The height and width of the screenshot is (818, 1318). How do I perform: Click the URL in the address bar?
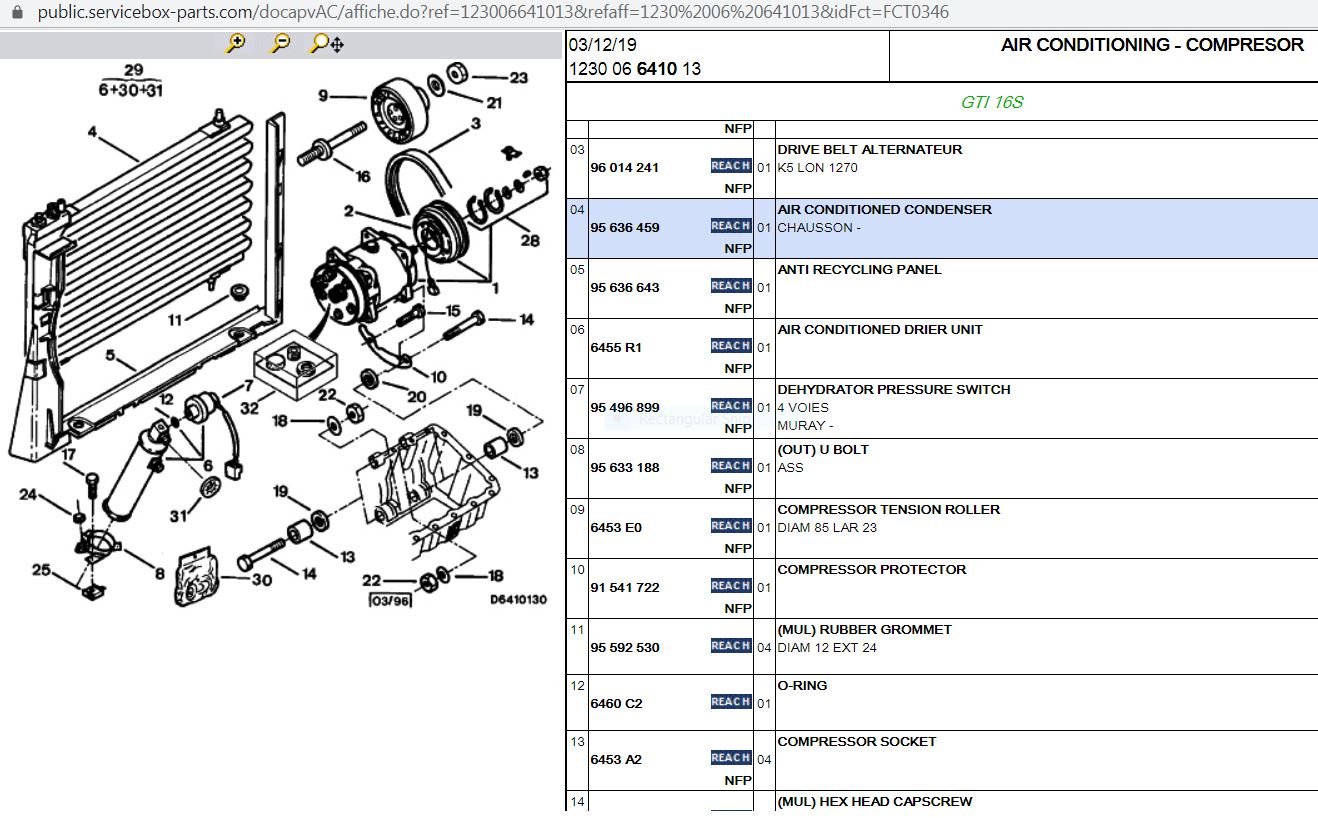pos(493,12)
